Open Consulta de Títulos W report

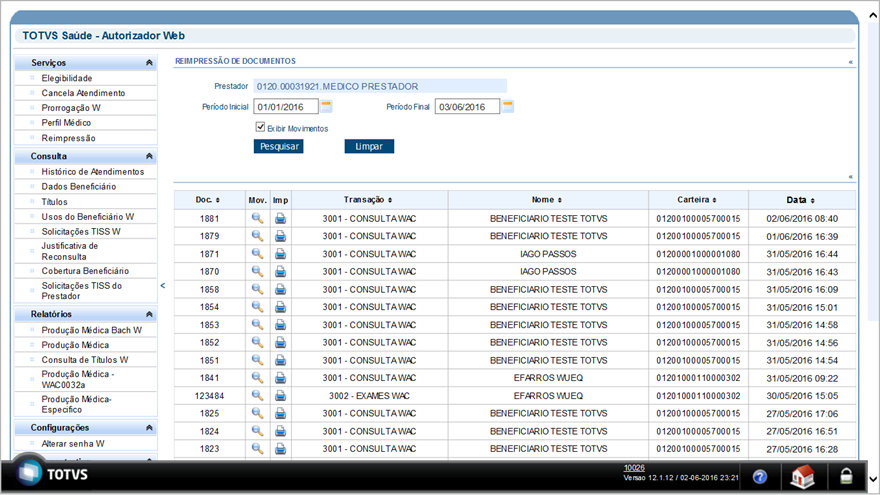click(x=85, y=360)
